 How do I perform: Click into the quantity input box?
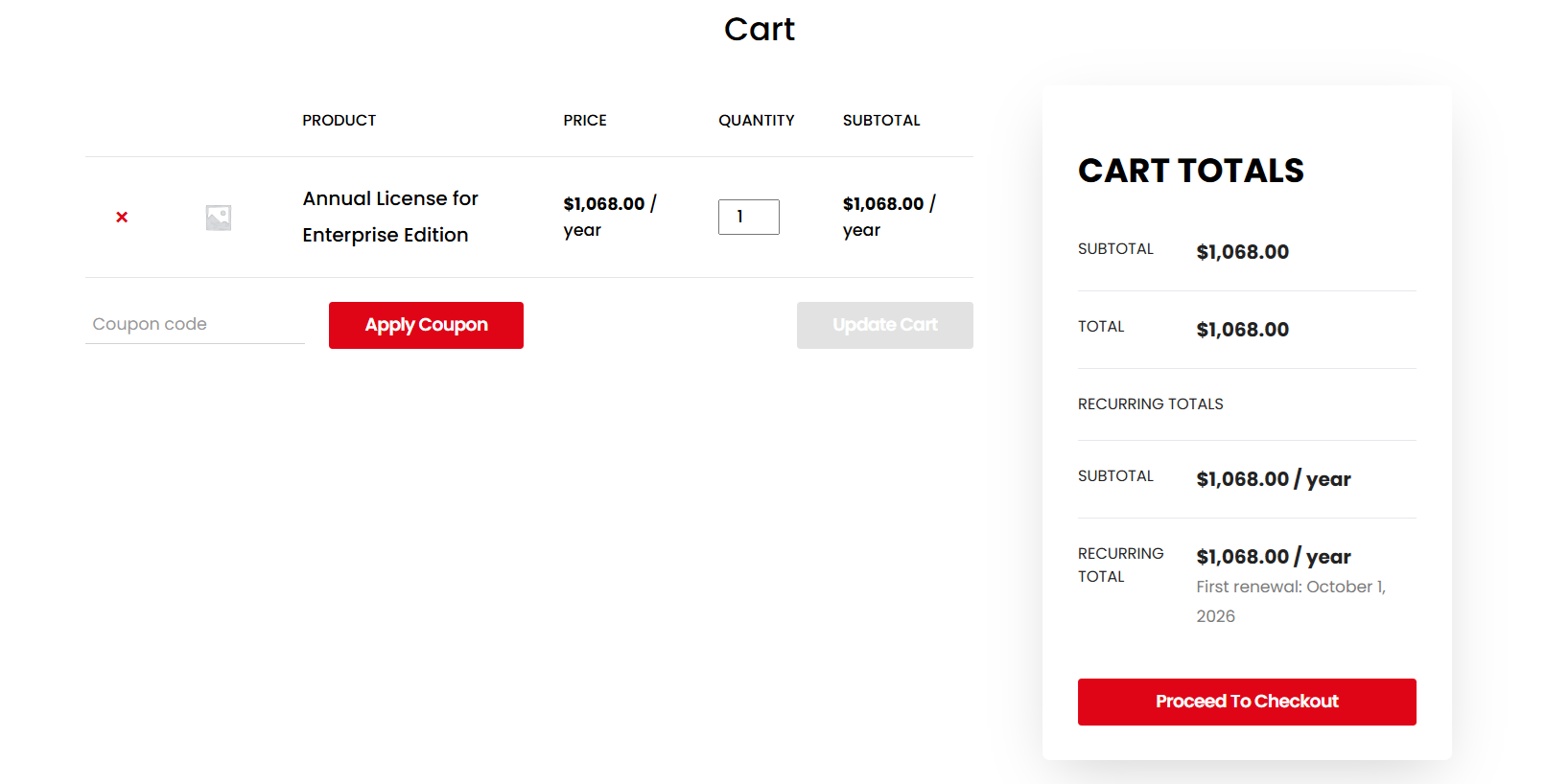tap(748, 217)
